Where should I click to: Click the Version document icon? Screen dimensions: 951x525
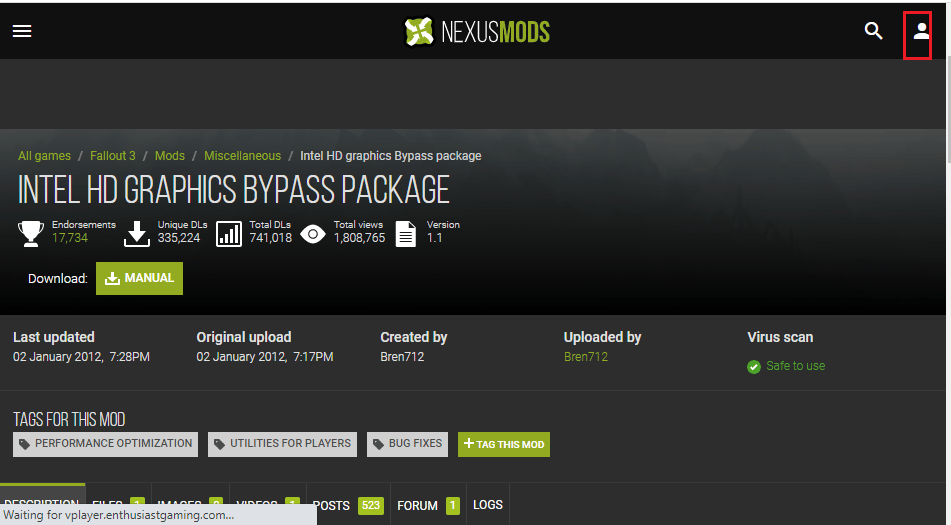coord(406,234)
